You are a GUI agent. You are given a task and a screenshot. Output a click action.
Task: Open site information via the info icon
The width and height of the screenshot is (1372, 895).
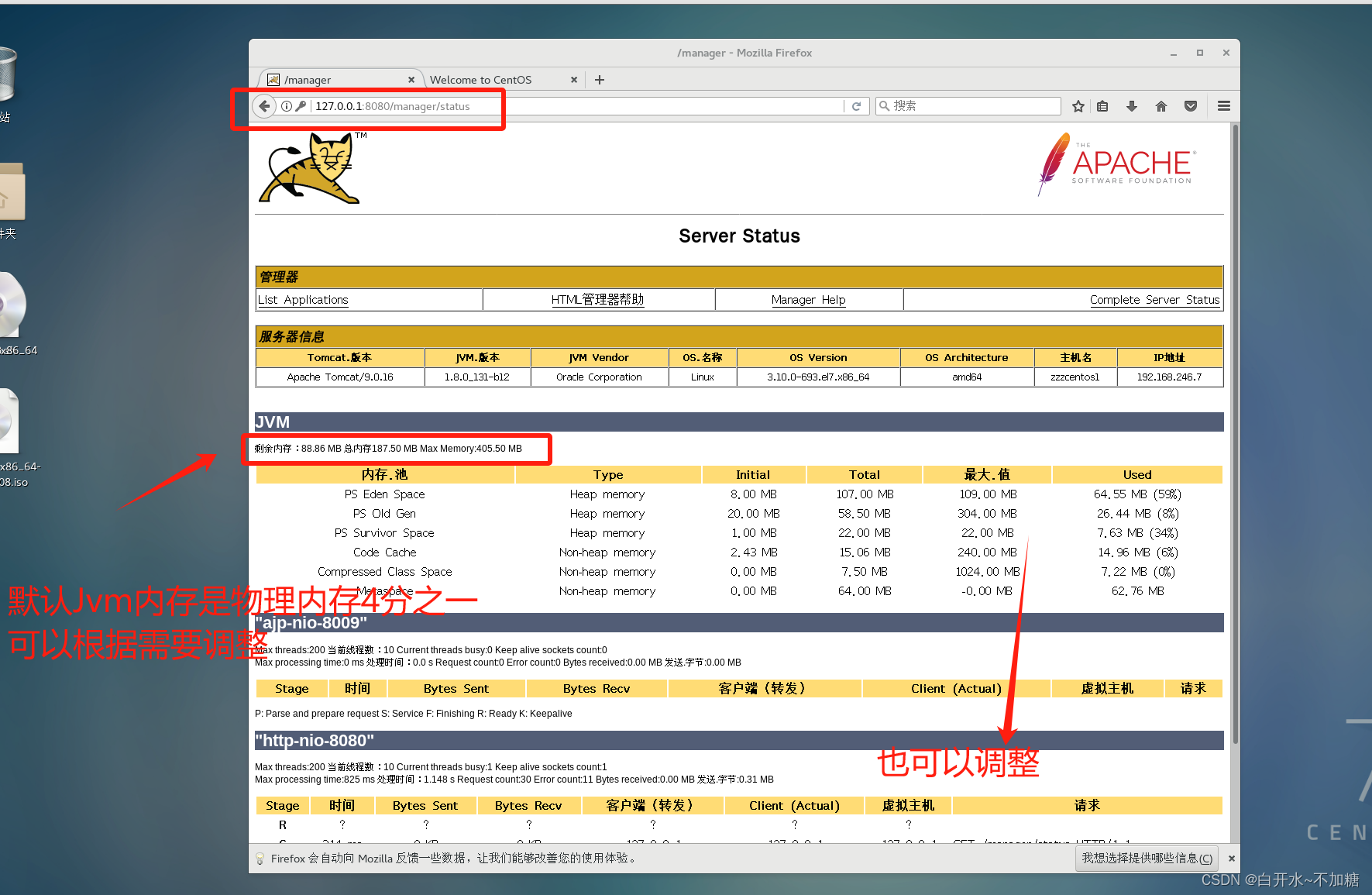pos(287,106)
